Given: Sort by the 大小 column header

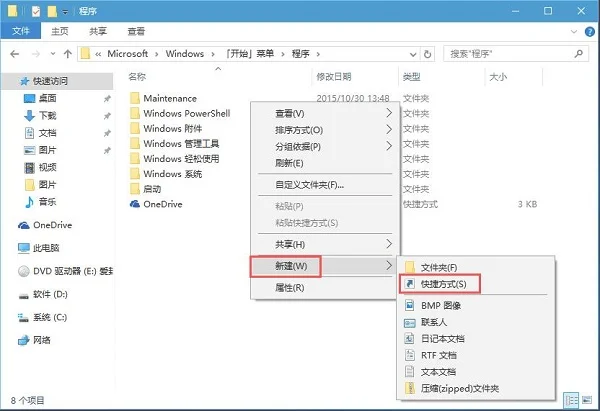Looking at the screenshot, I should 498,77.
